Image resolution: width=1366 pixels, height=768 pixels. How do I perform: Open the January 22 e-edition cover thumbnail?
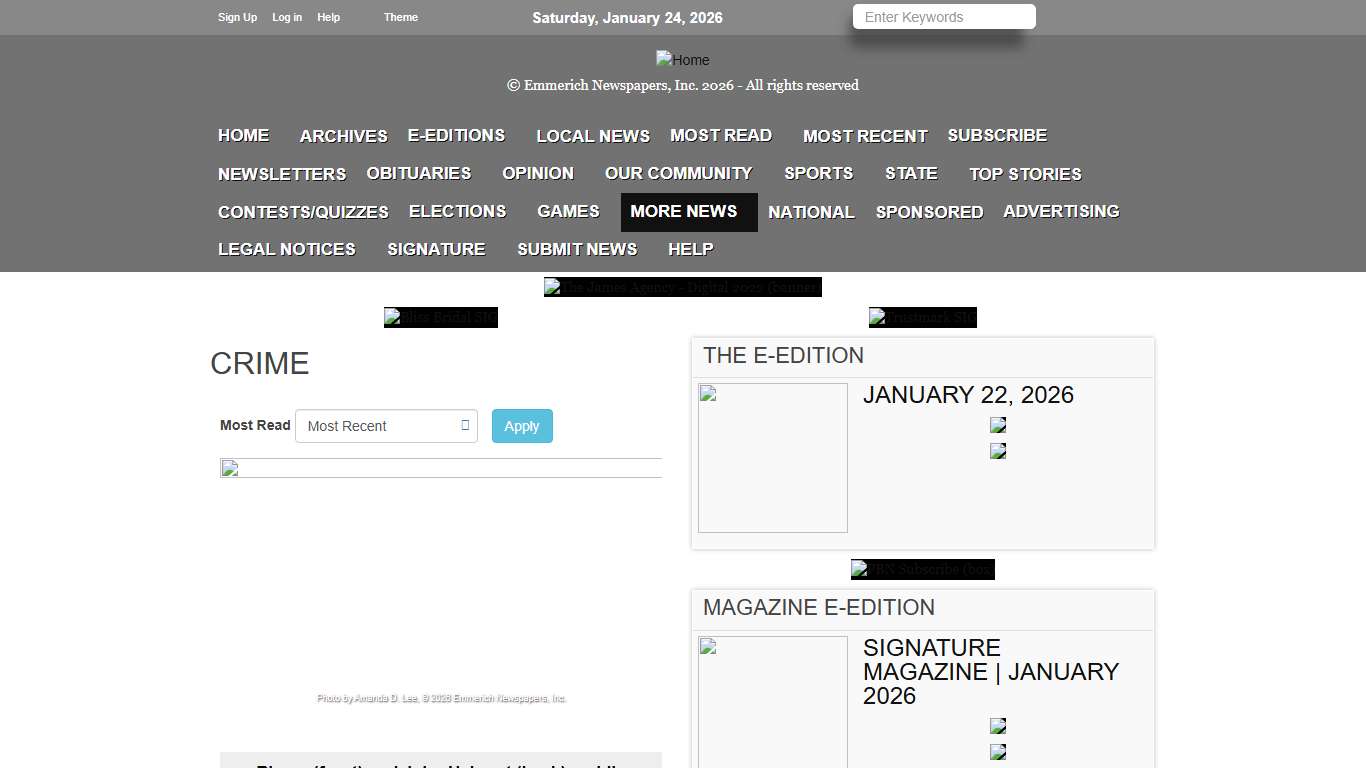click(x=772, y=458)
